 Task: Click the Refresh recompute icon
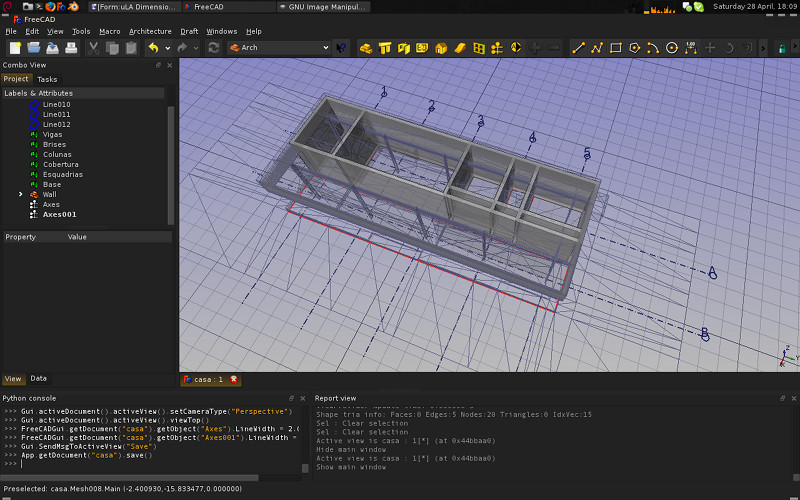click(213, 48)
